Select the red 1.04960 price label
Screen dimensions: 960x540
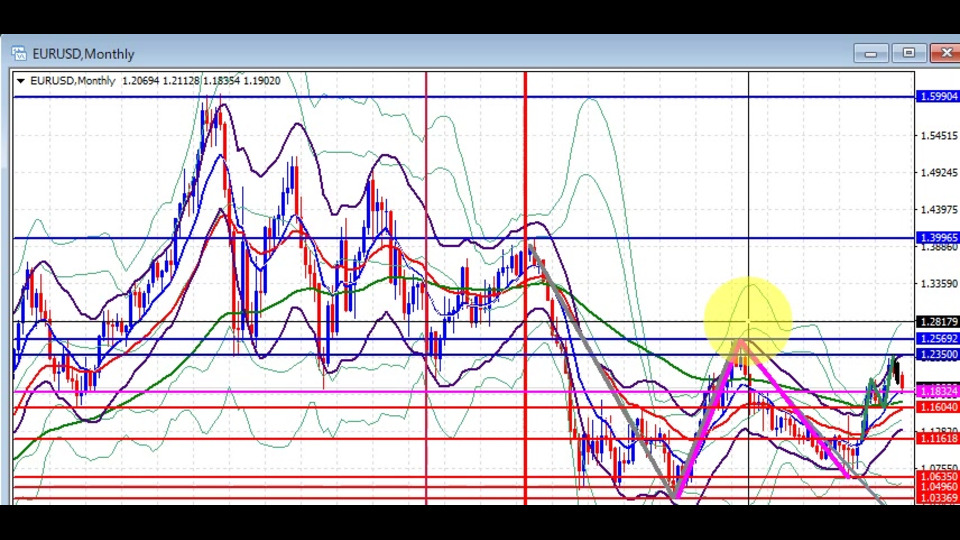pyautogui.click(x=937, y=487)
